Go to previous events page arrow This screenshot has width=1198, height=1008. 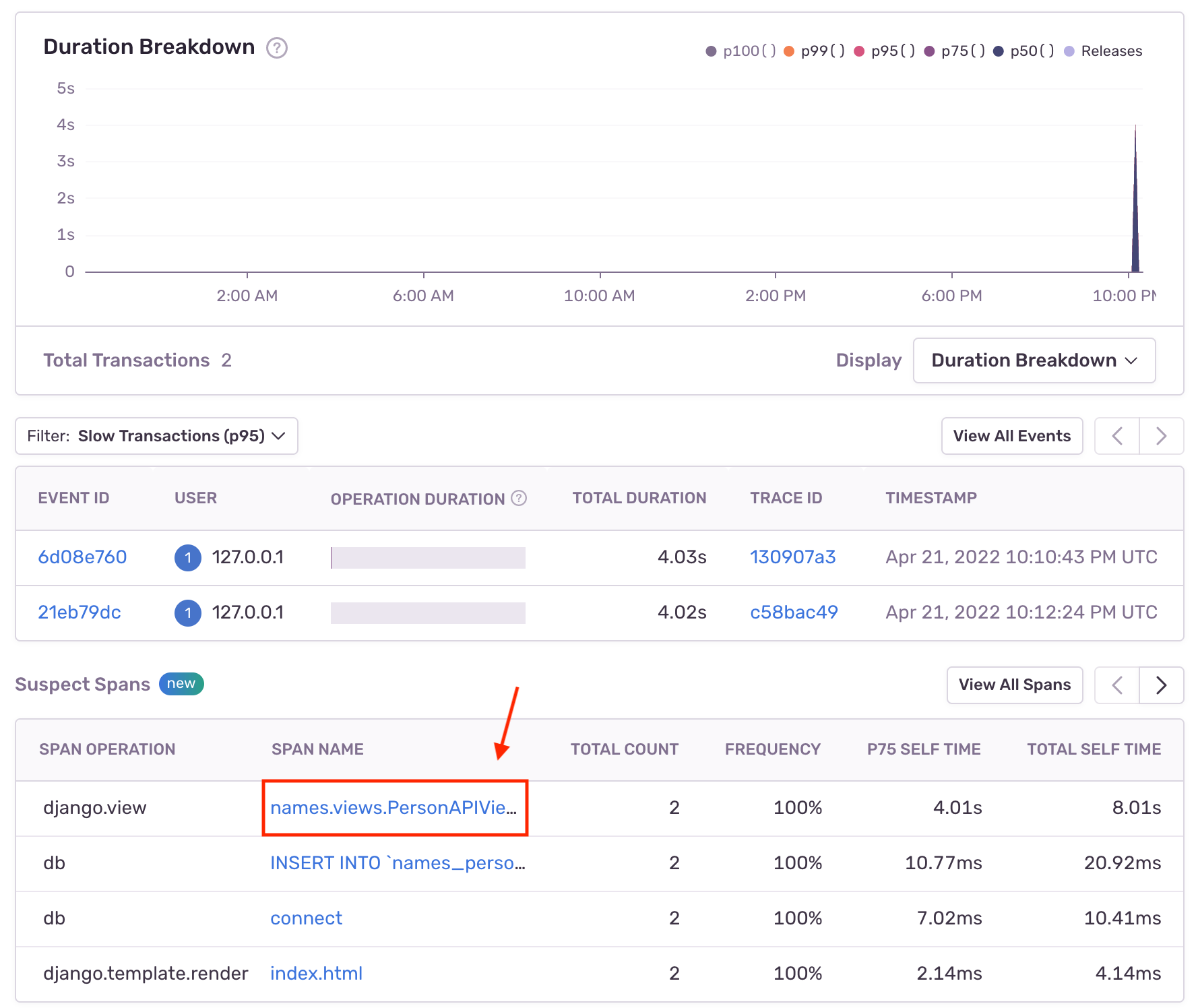pos(1117,436)
